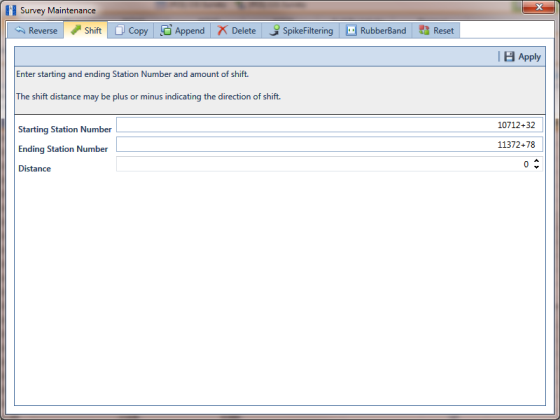Click the SpikeFiltering tab icon
This screenshot has width=560, height=420.
[x=274, y=30]
